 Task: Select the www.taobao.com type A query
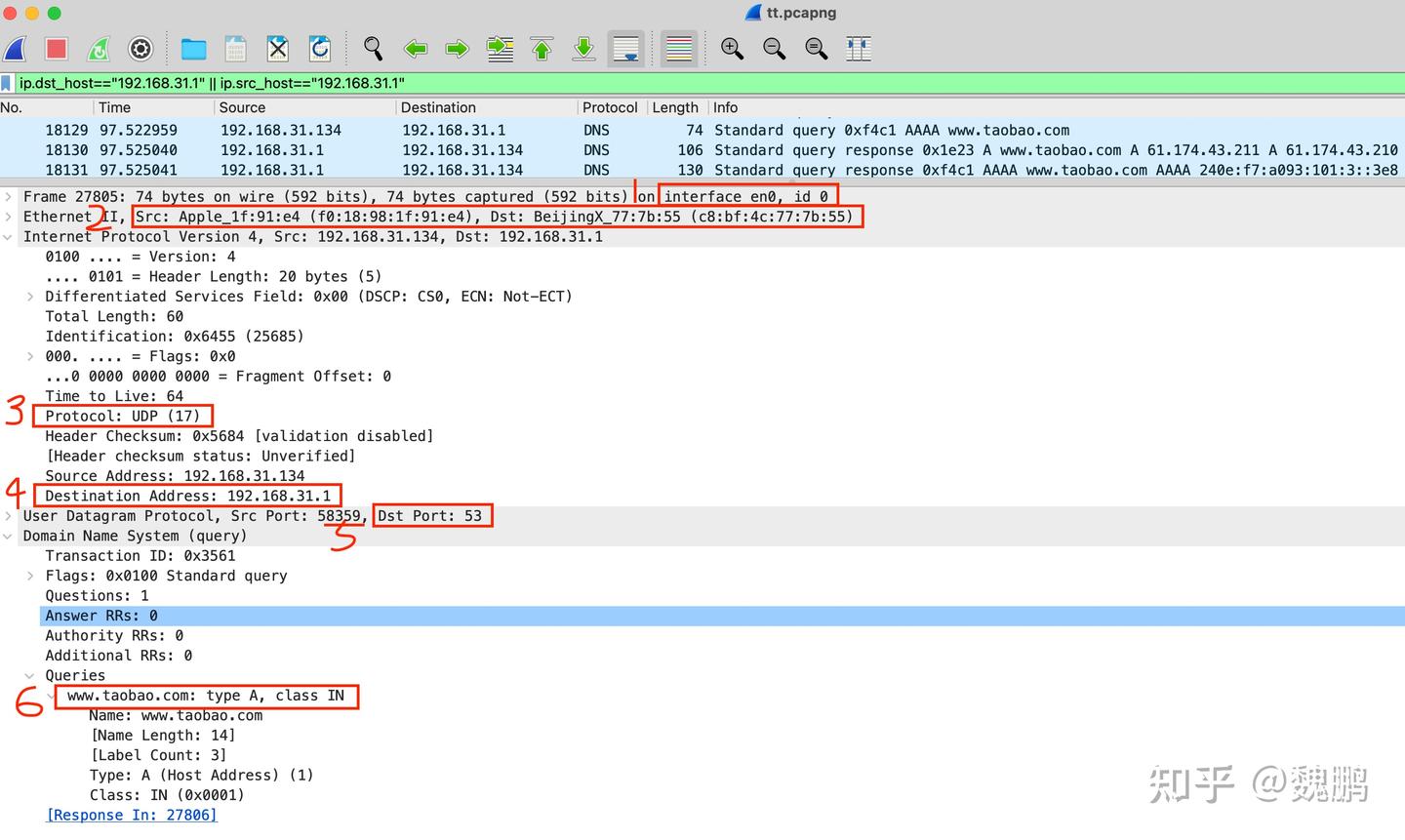207,696
